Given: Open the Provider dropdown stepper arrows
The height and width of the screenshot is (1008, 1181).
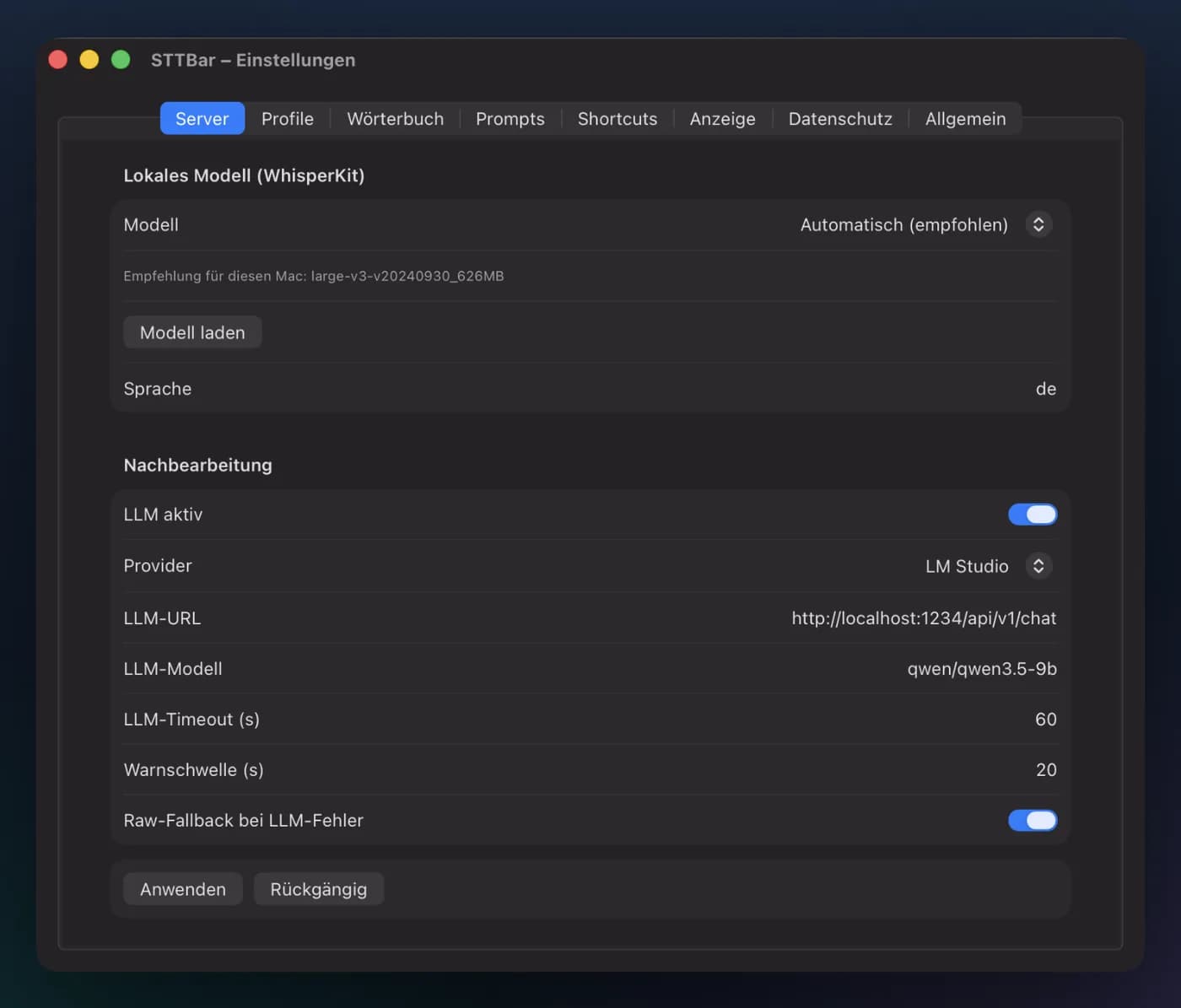Looking at the screenshot, I should 1038,566.
